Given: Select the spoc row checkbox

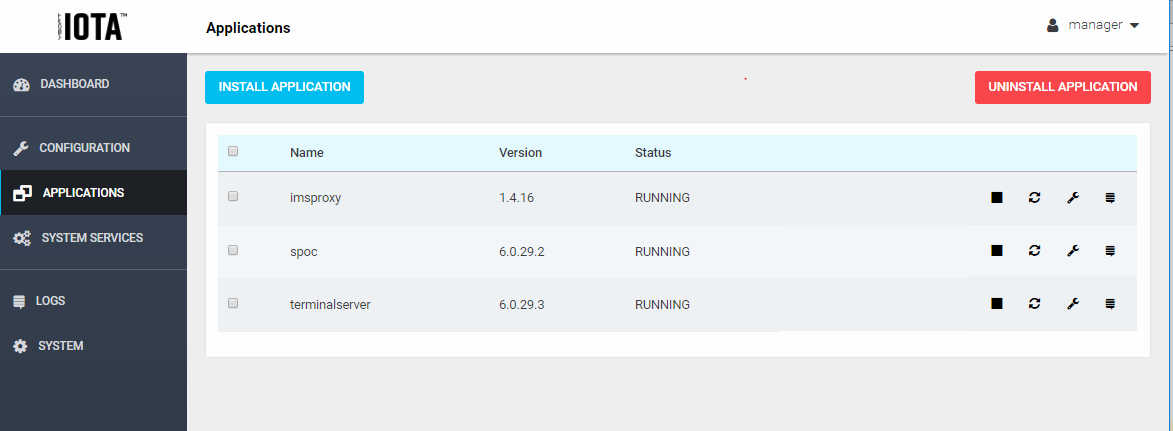Looking at the screenshot, I should (233, 250).
